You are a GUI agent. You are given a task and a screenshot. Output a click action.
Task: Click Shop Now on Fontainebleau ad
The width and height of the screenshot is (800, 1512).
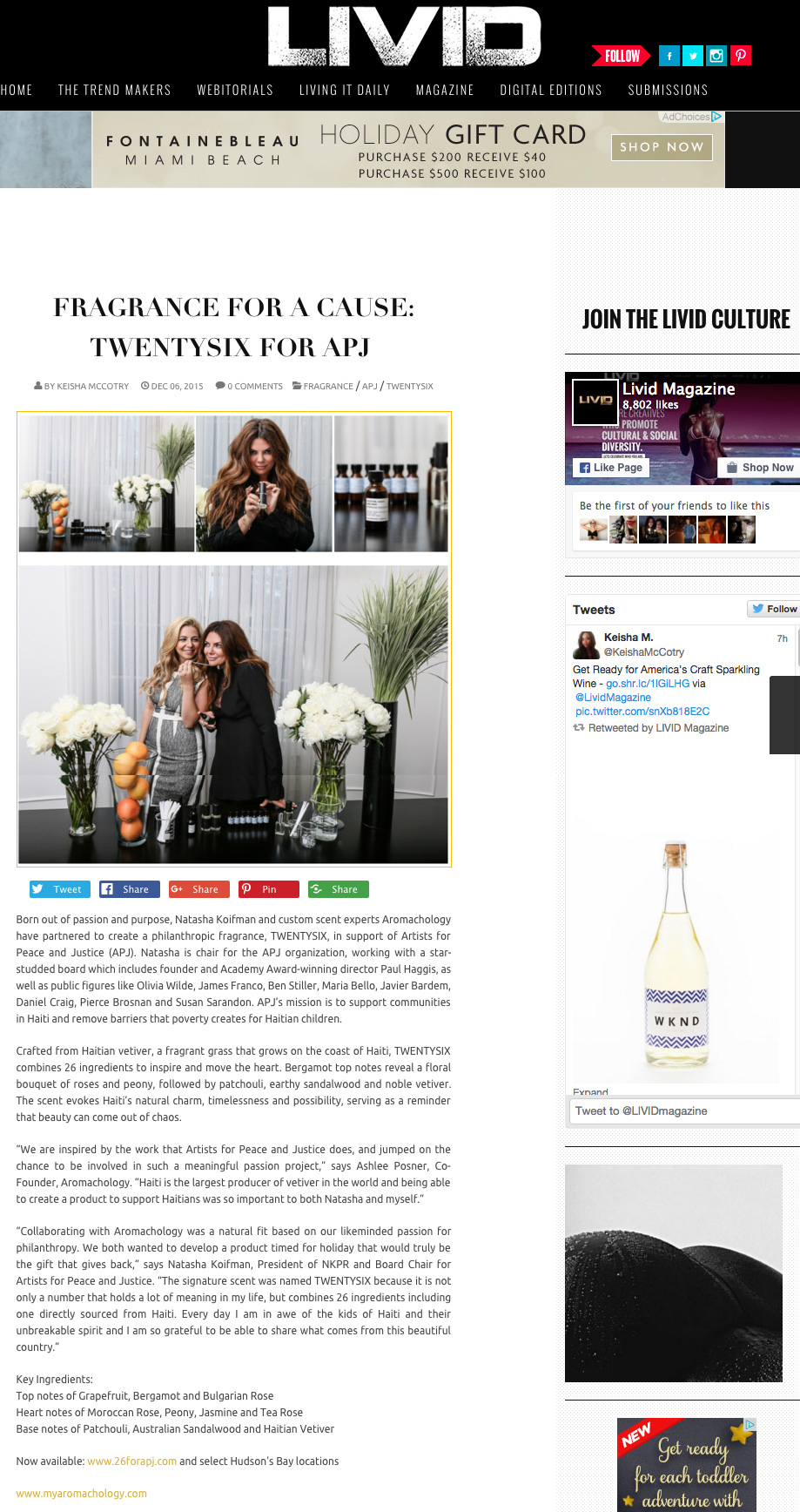662,147
